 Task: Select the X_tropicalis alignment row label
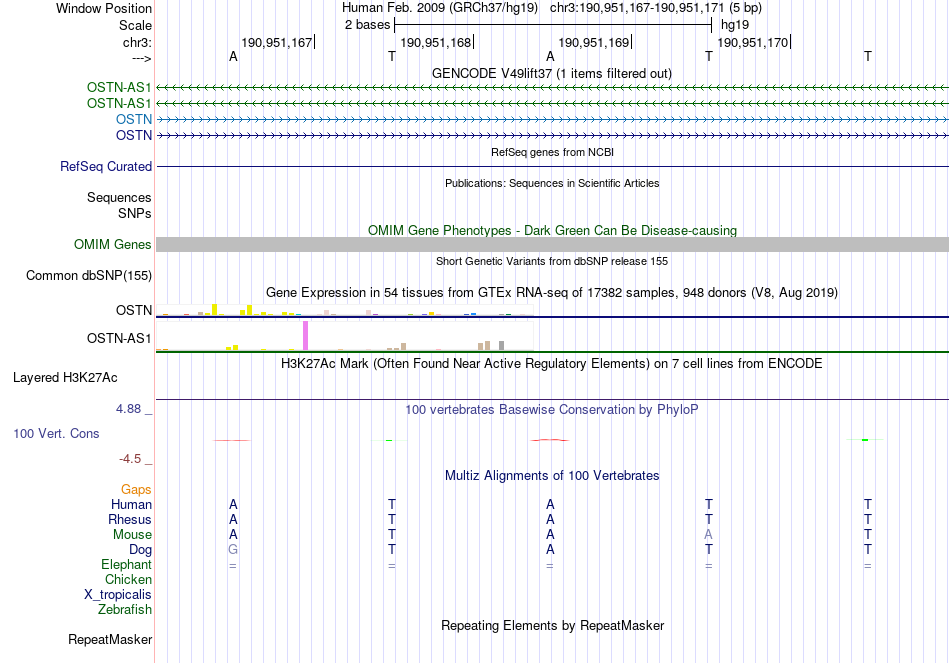[118, 595]
